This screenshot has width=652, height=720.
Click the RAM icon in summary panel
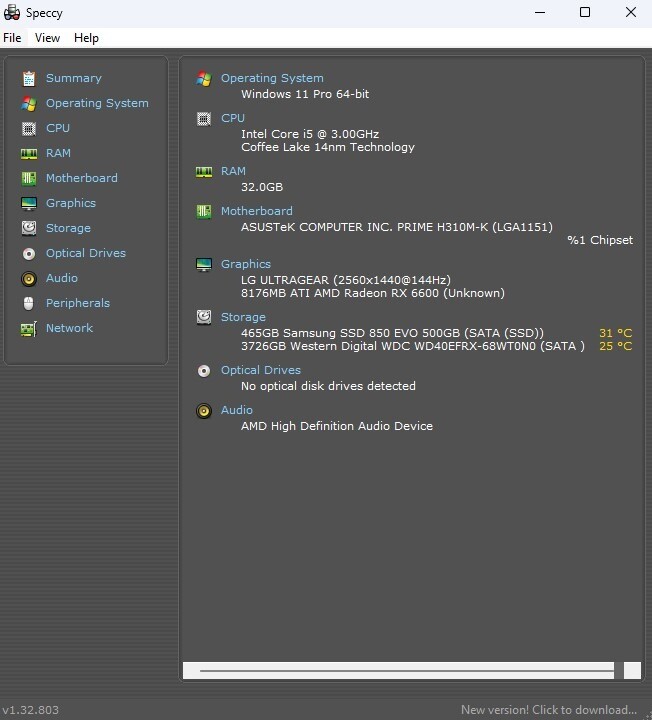click(204, 172)
